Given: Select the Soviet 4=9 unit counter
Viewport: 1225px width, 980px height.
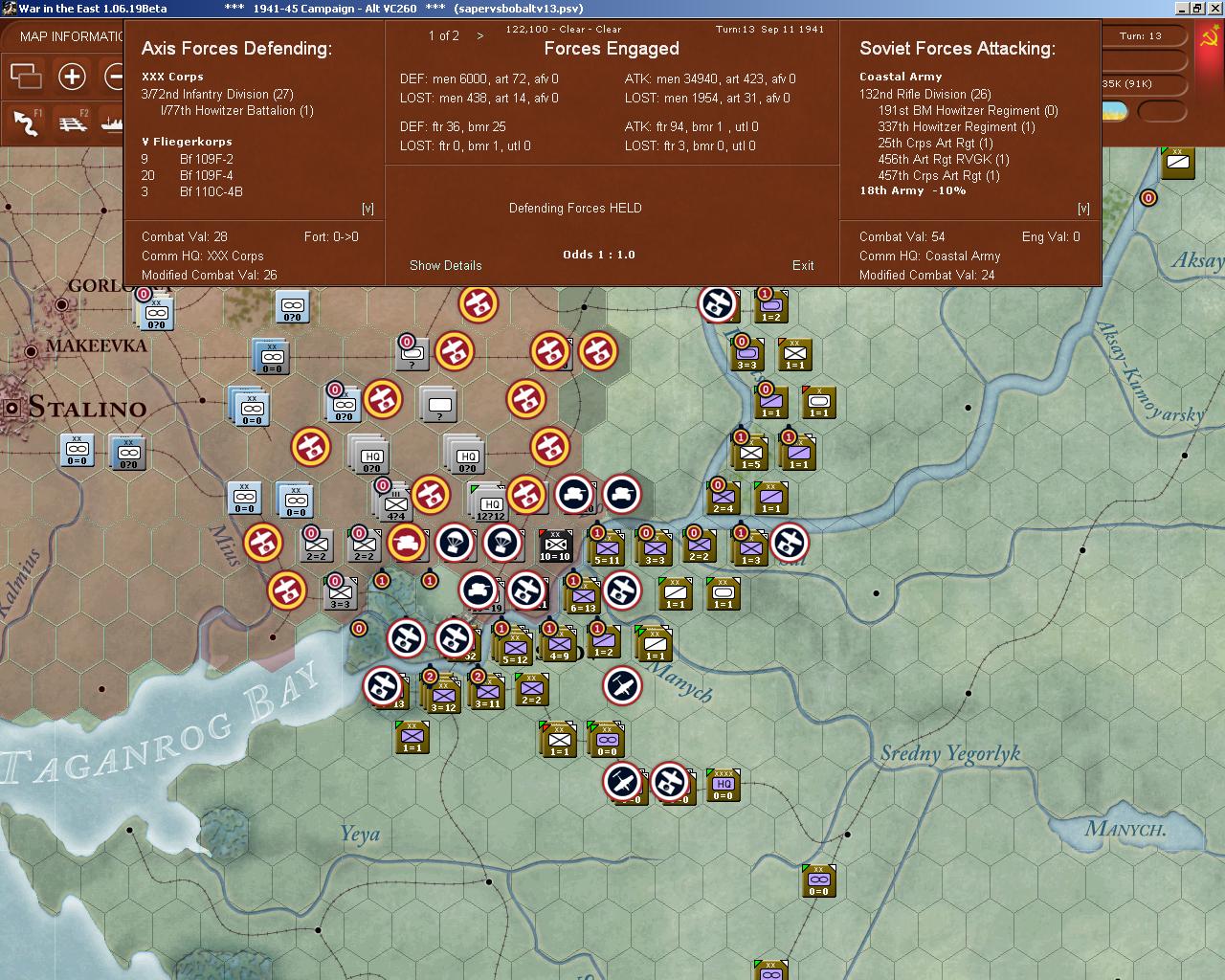Looking at the screenshot, I should pos(559,643).
